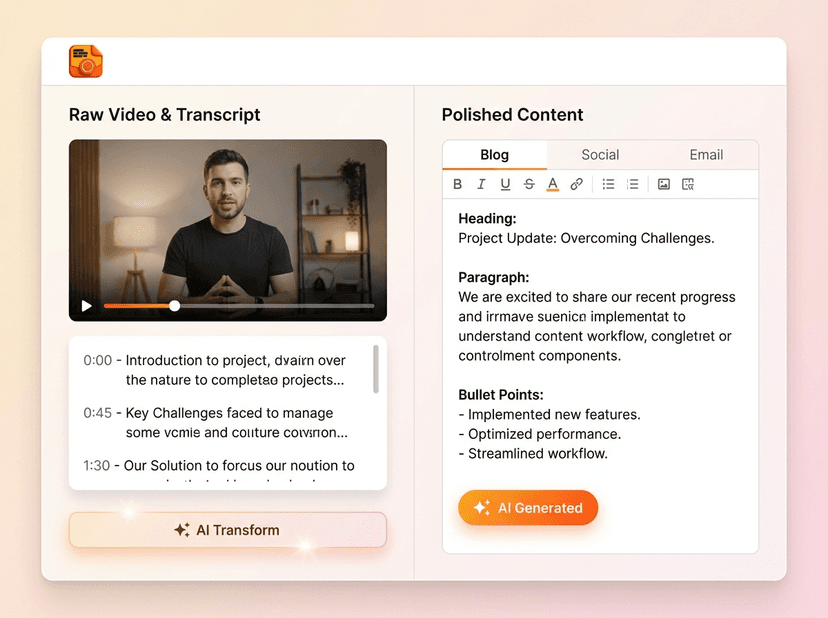The width and height of the screenshot is (828, 618).
Task: Apply italic formatting
Action: [x=481, y=184]
